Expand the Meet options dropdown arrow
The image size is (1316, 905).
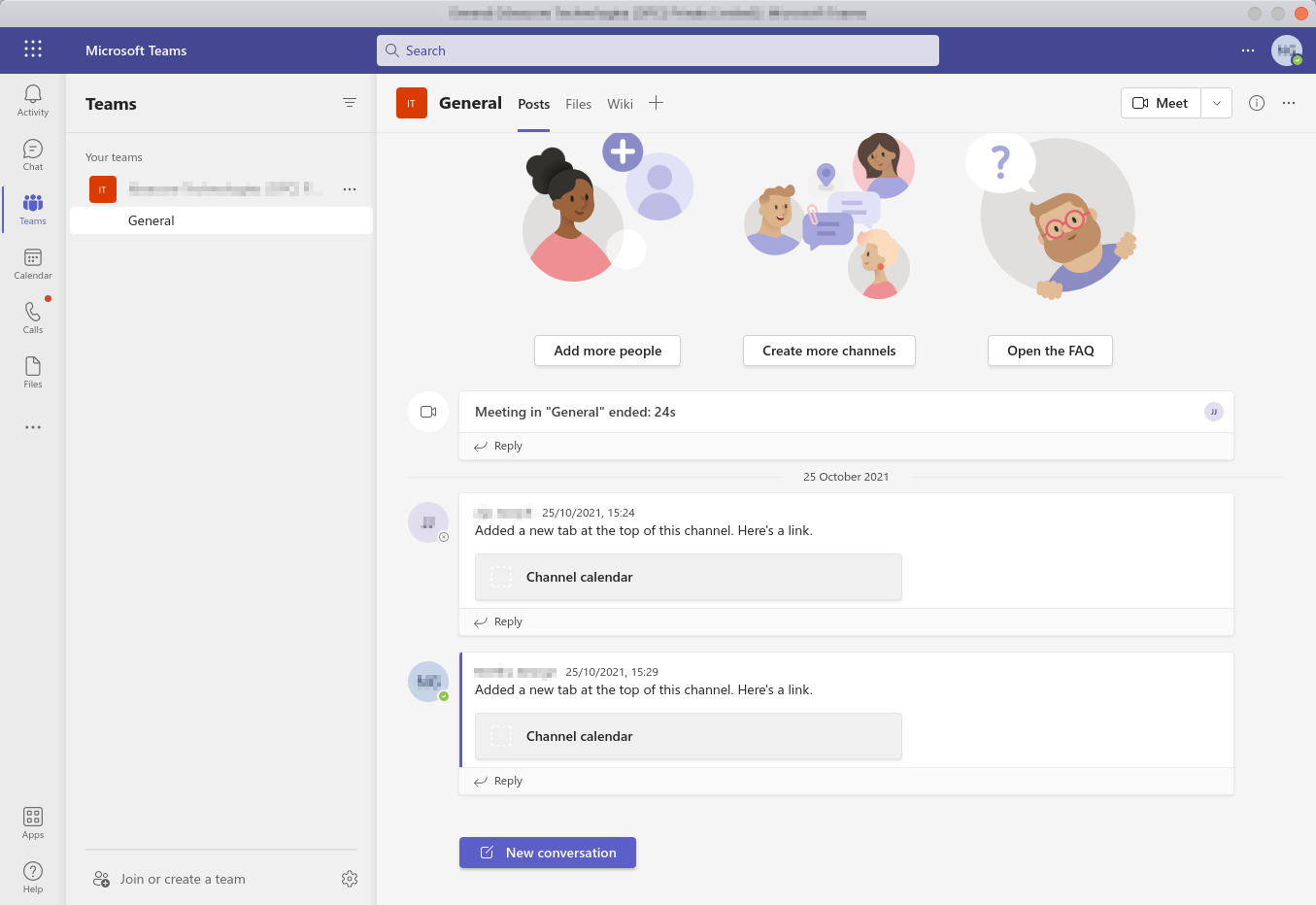click(x=1217, y=103)
